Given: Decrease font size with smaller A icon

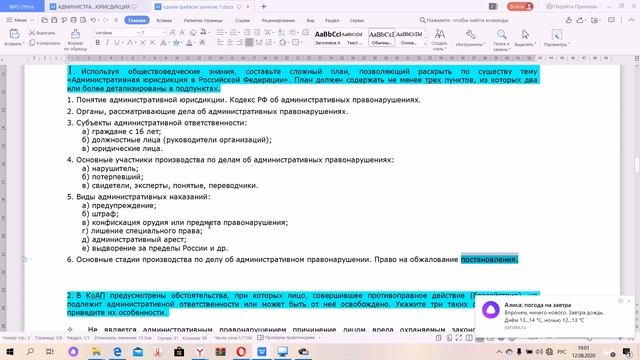Looking at the screenshot, I should [182, 32].
